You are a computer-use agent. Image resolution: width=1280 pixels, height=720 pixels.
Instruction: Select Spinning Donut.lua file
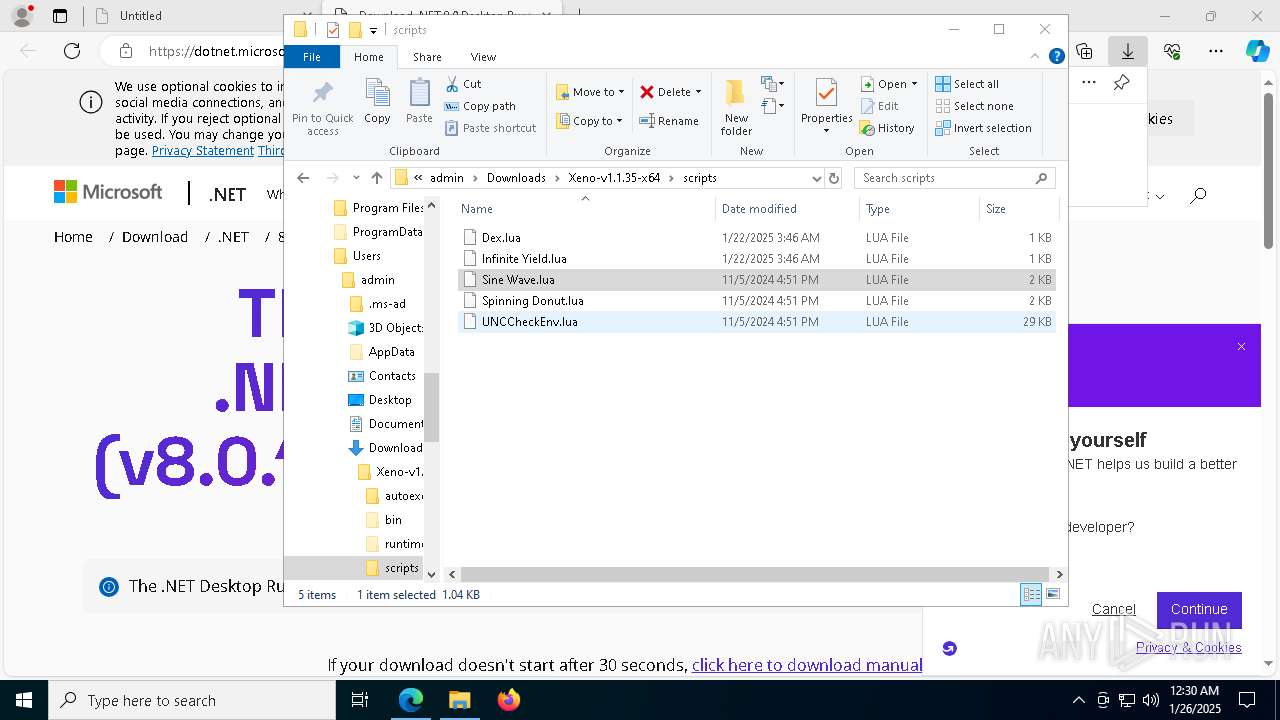[x=756, y=301]
